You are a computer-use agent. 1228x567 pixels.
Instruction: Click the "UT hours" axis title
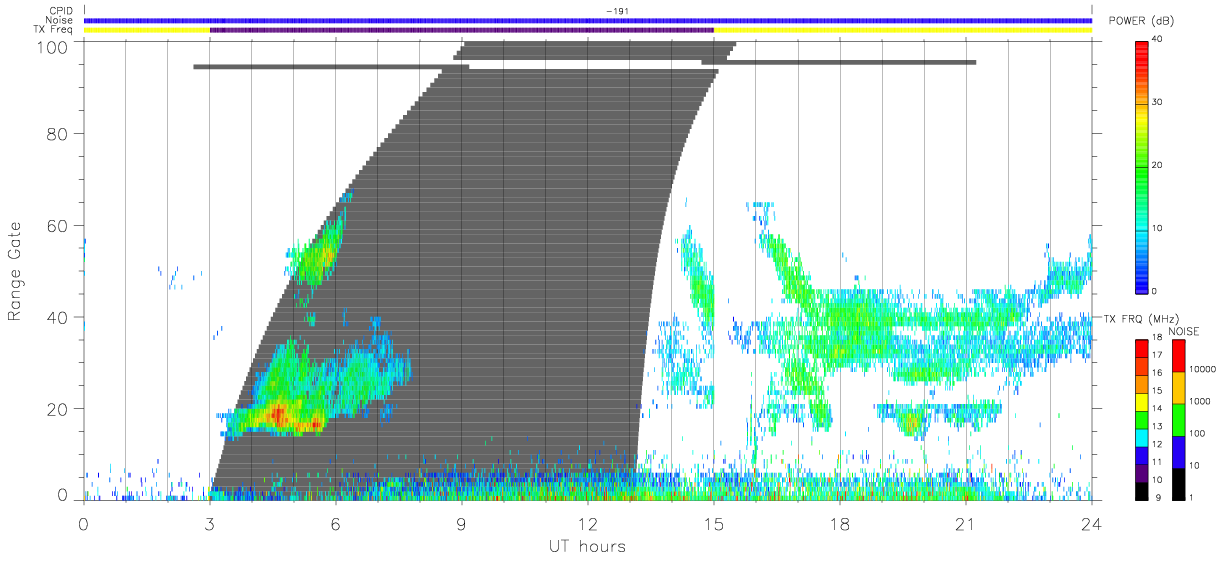point(586,546)
